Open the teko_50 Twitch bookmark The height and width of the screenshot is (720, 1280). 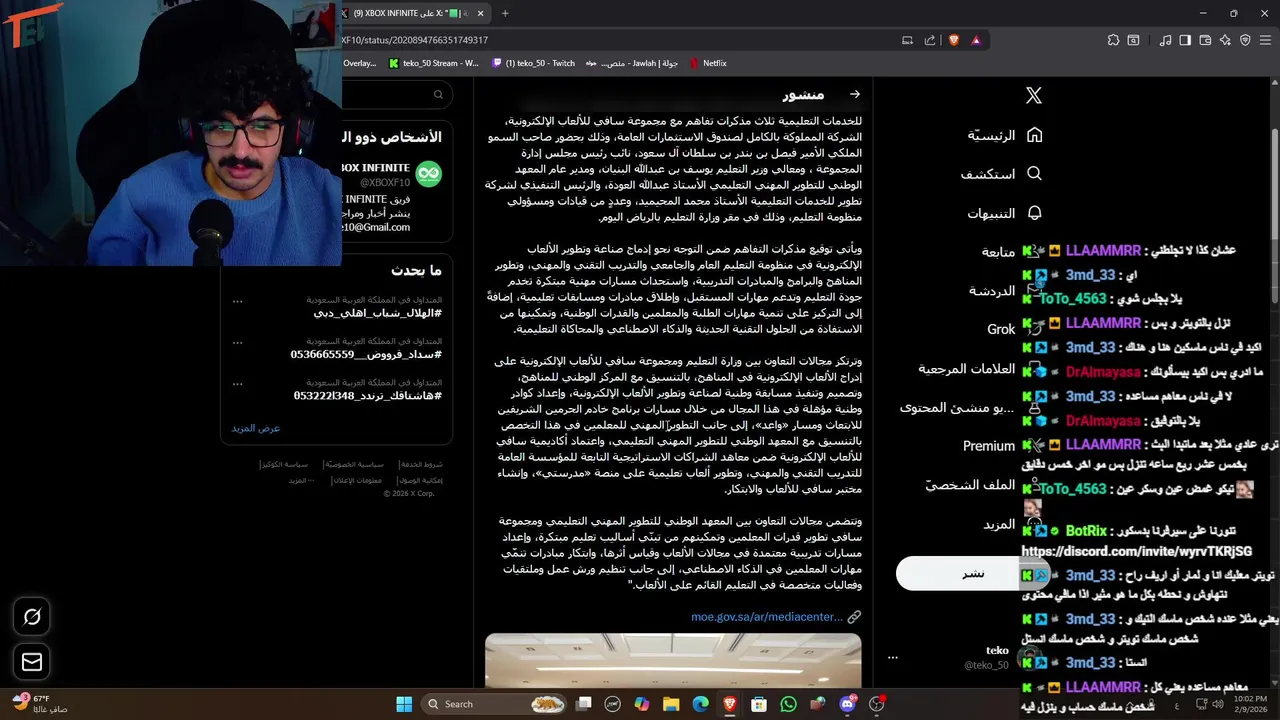click(x=534, y=63)
